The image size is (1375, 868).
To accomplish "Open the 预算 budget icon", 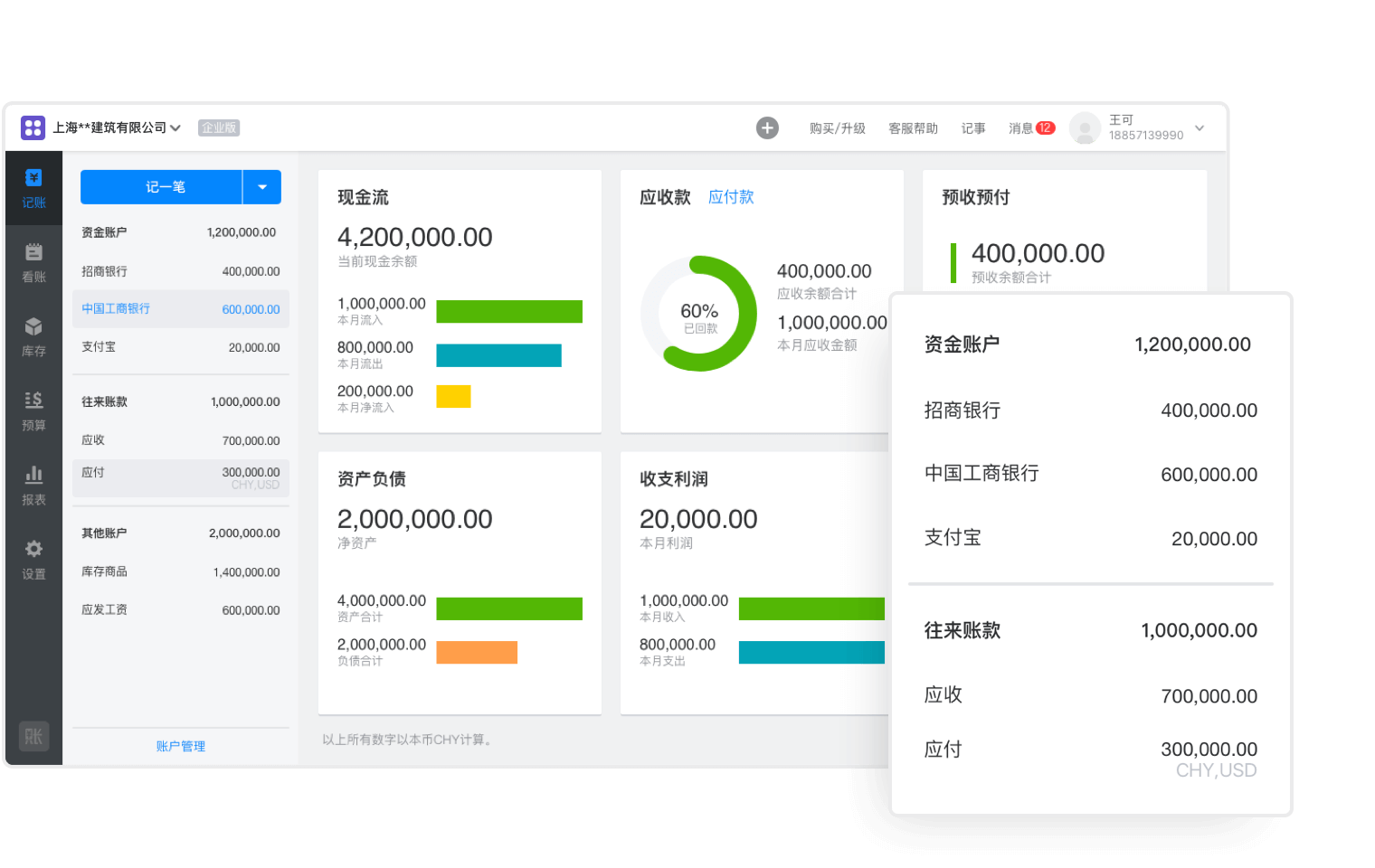I will 33,410.
